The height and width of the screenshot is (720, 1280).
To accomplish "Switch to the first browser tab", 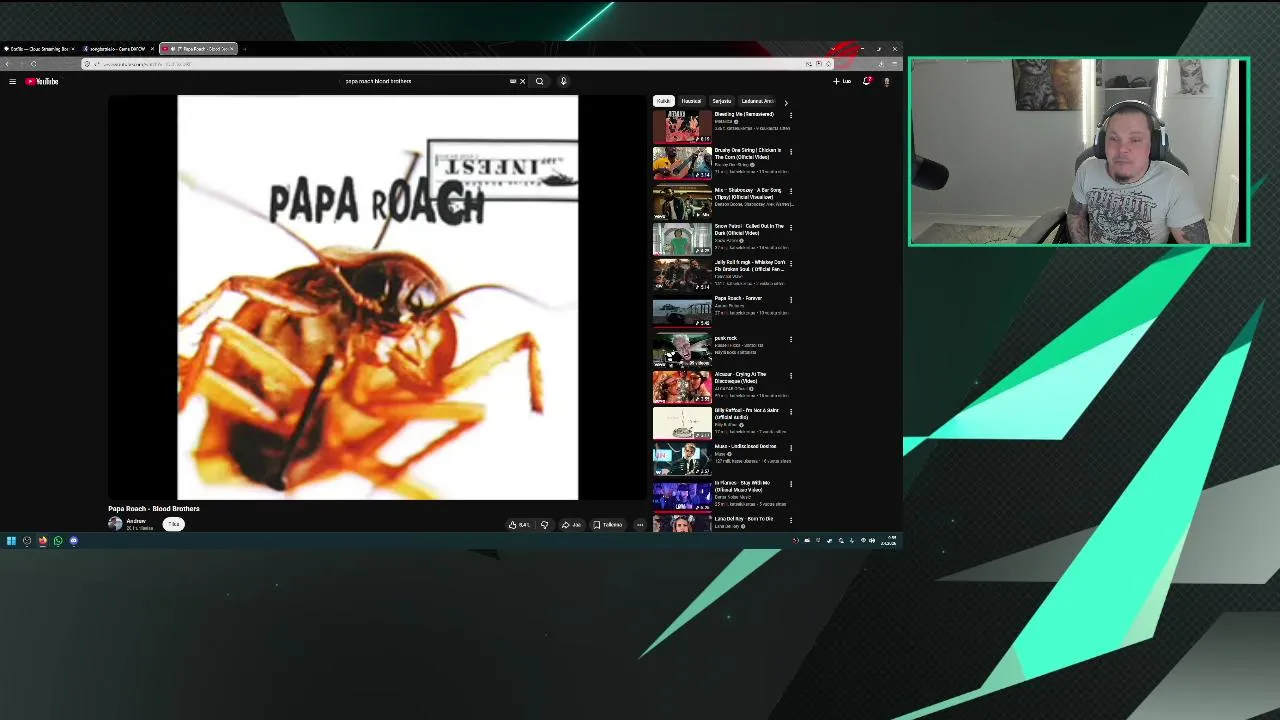I will pyautogui.click(x=38, y=48).
